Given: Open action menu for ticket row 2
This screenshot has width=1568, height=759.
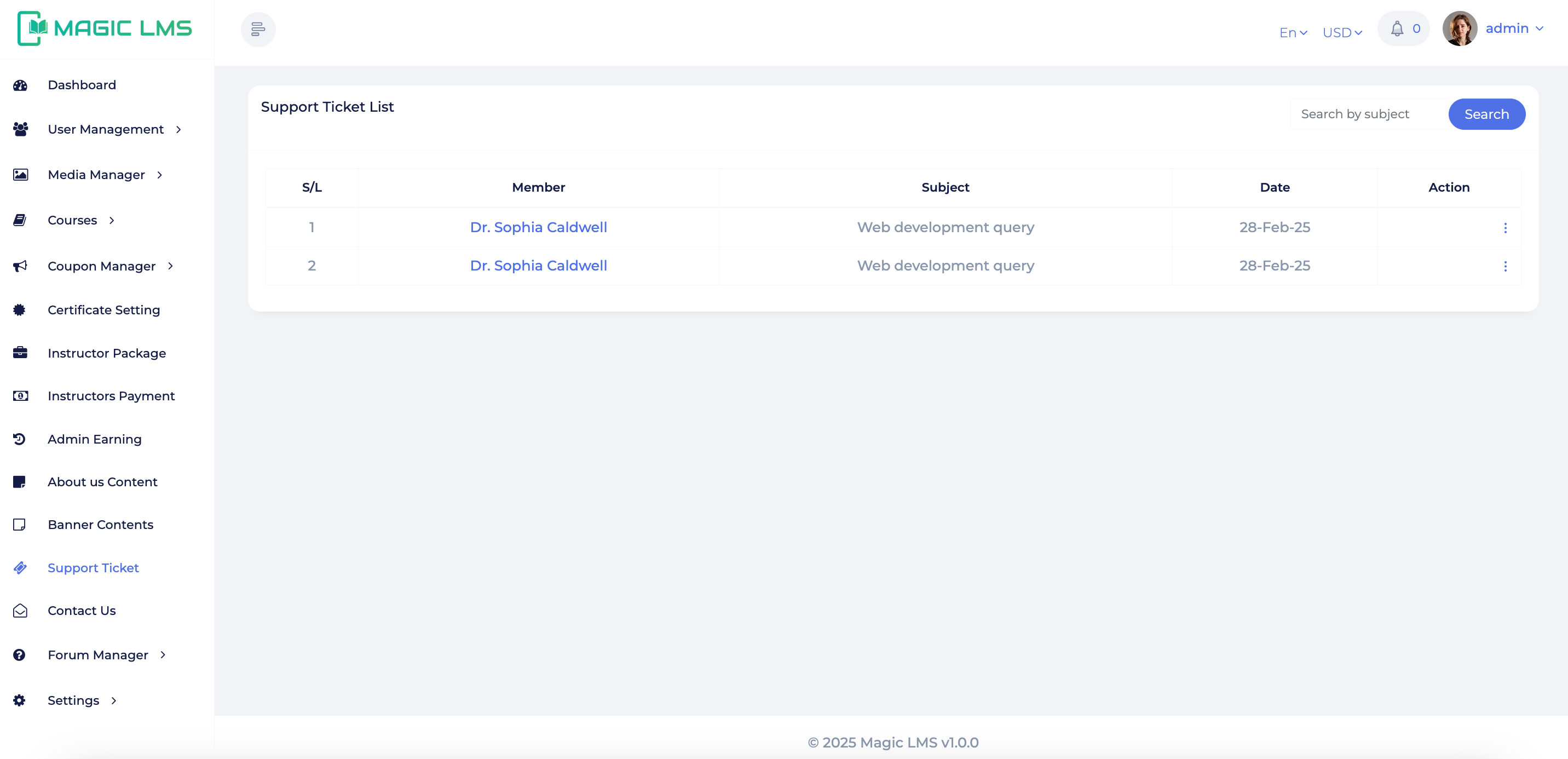Looking at the screenshot, I should click(1505, 266).
